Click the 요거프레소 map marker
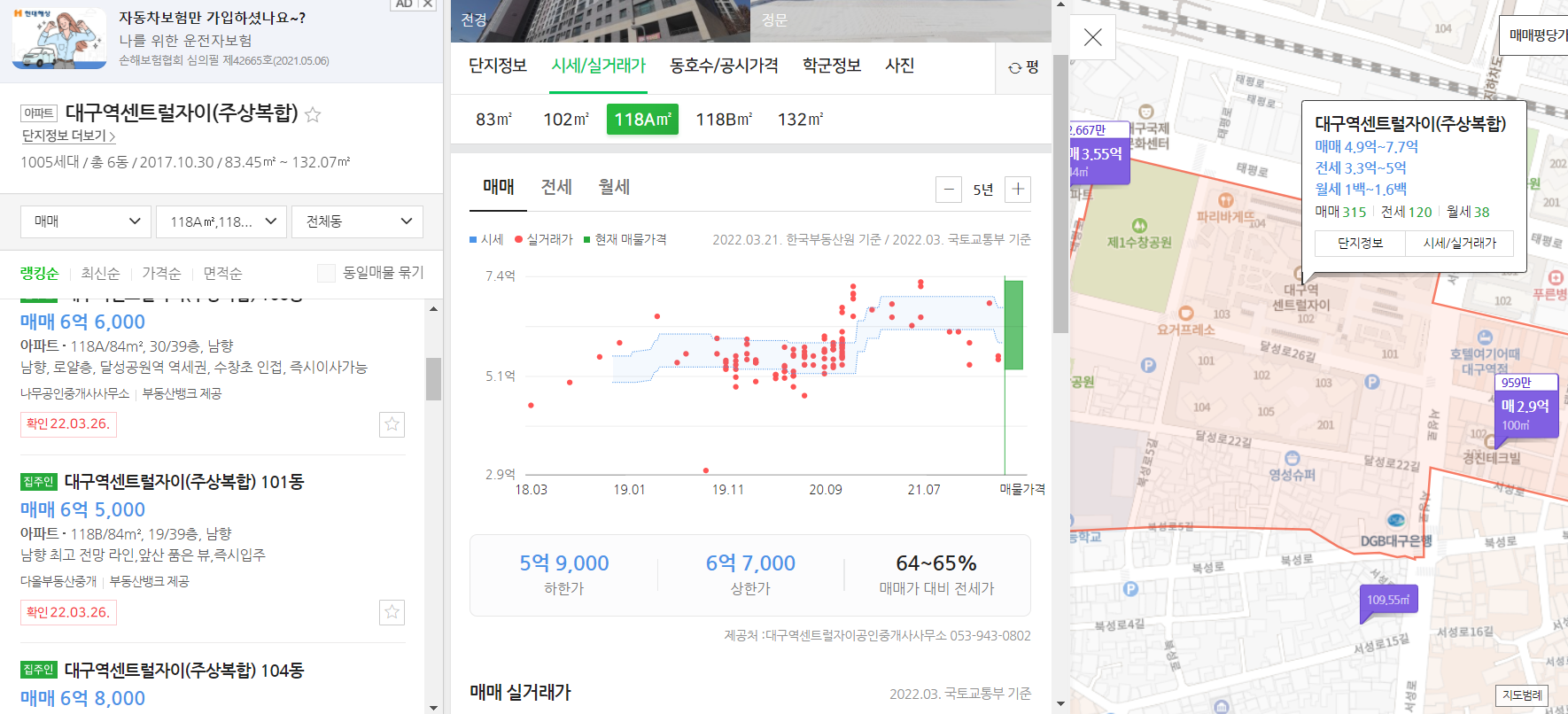Screen dimensions: 1568x714 click(1185, 313)
